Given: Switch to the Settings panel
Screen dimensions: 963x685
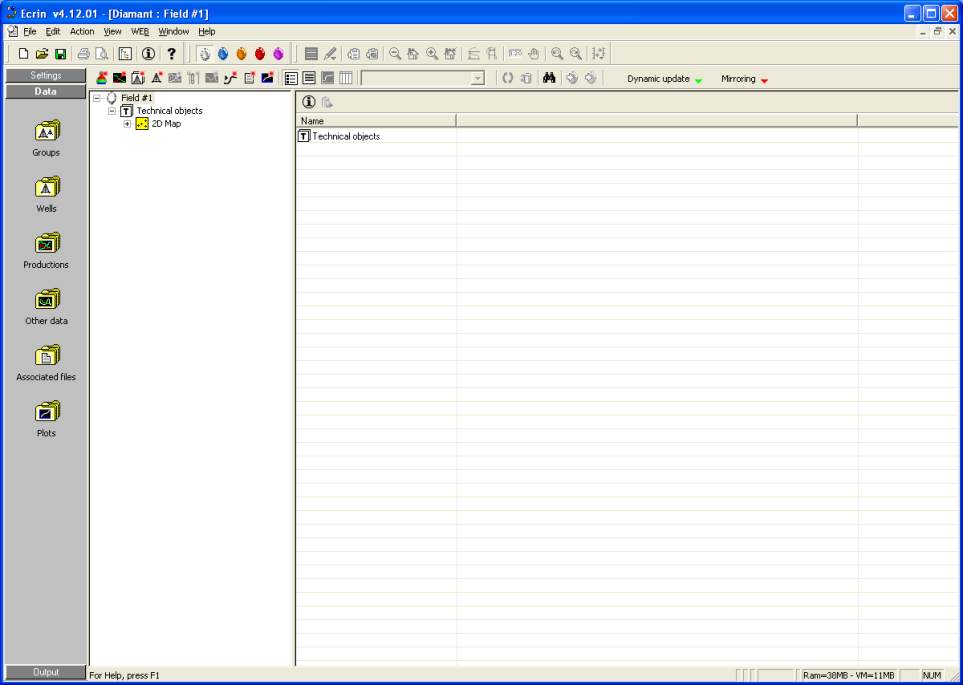Looking at the screenshot, I should (x=45, y=76).
